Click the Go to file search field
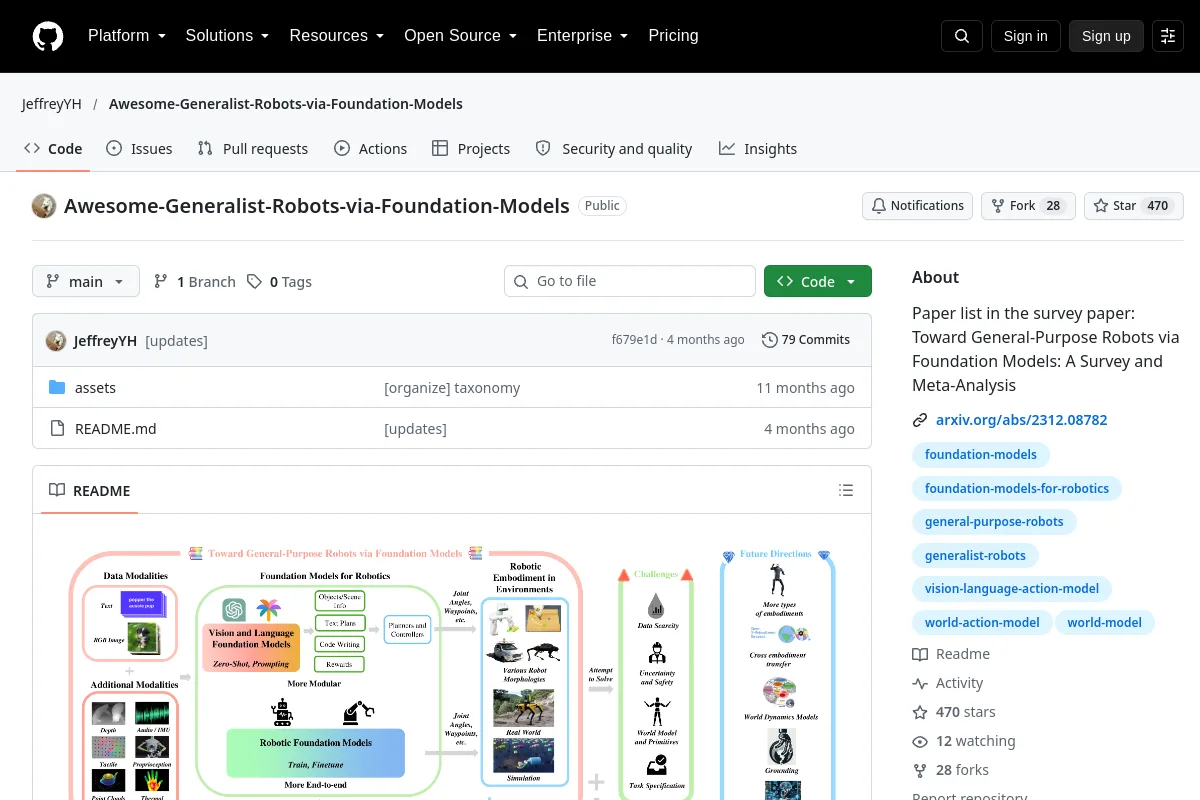This screenshot has height=800, width=1200. [x=630, y=281]
